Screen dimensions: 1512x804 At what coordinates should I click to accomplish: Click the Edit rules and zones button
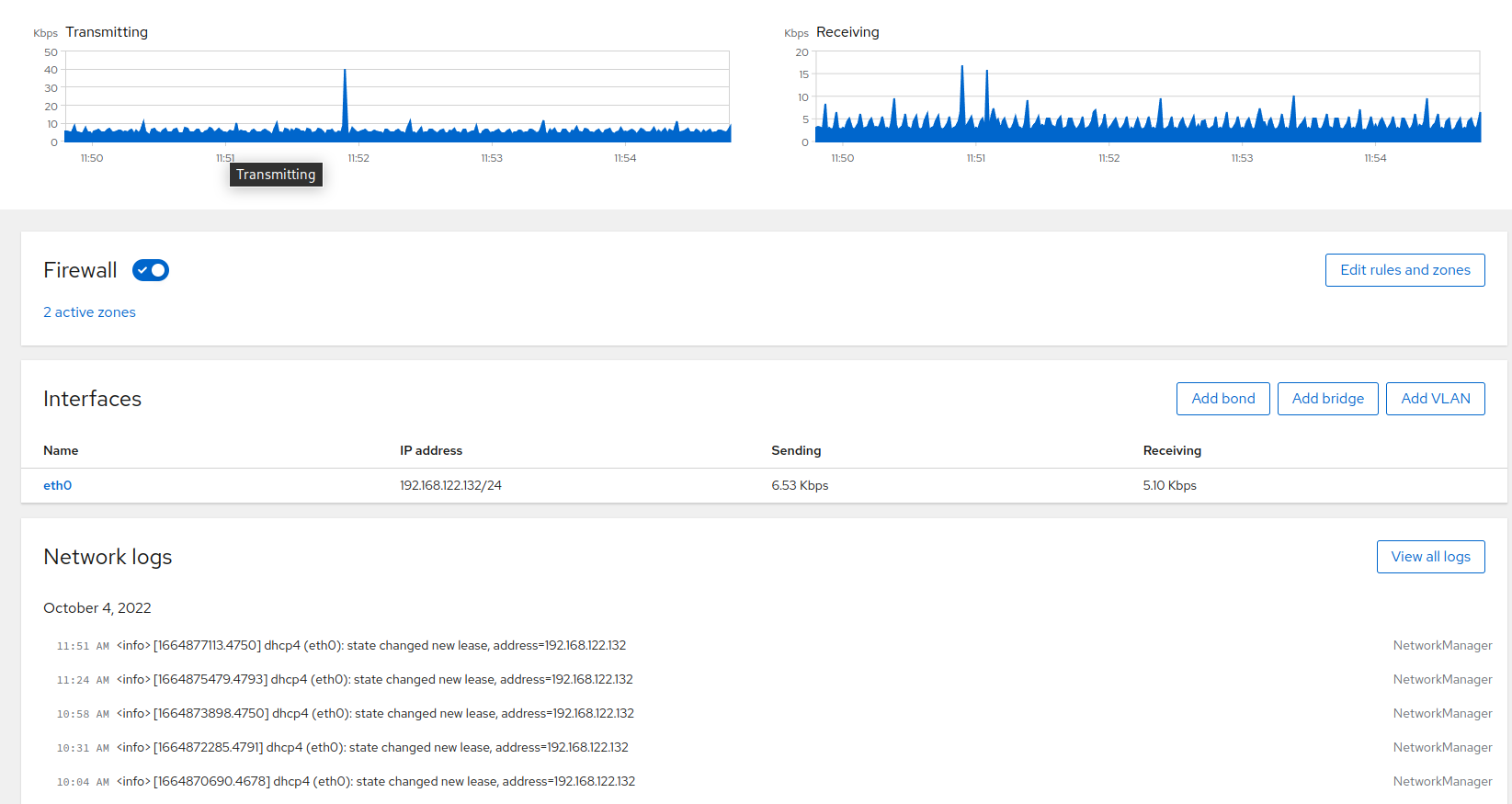pos(1404,270)
